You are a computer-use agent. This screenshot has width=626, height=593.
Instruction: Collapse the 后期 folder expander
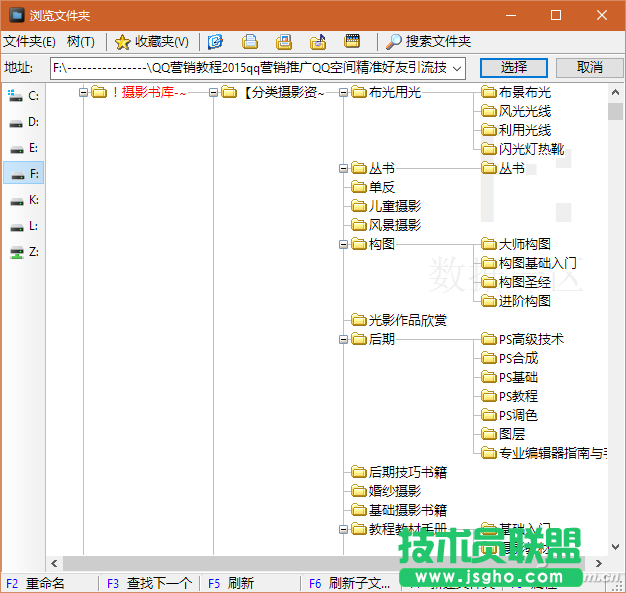point(344,340)
